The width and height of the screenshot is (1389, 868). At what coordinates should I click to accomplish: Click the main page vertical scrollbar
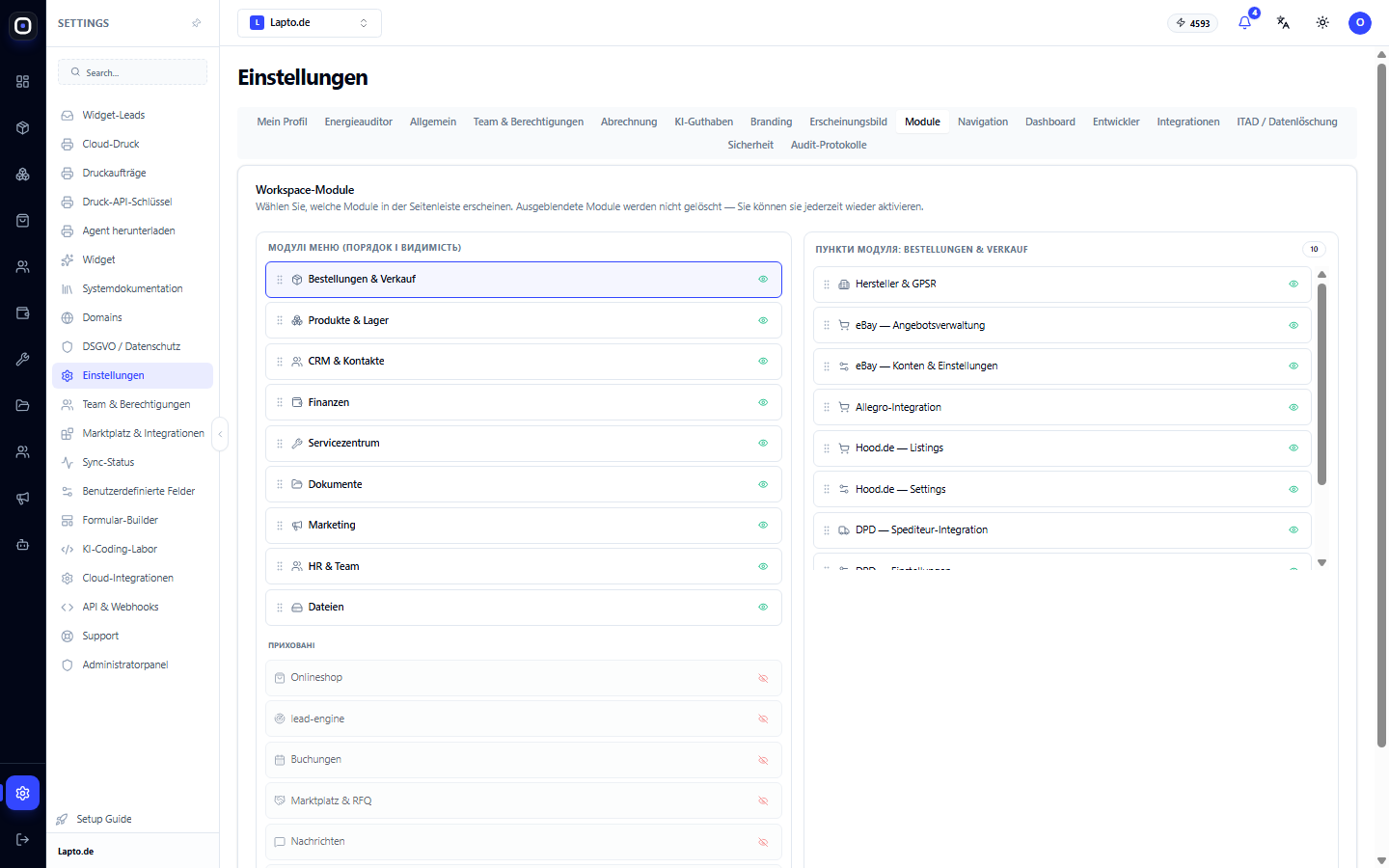(1381, 405)
